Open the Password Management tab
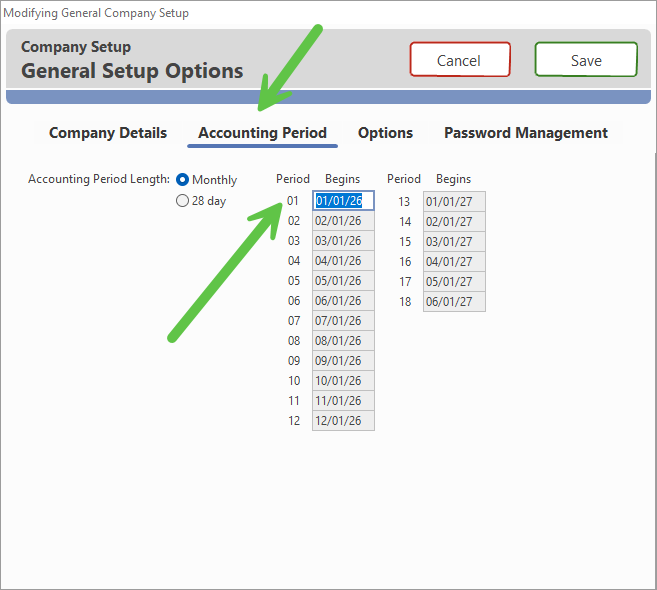Screen dimensions: 657x590 pyautogui.click(x=525, y=133)
